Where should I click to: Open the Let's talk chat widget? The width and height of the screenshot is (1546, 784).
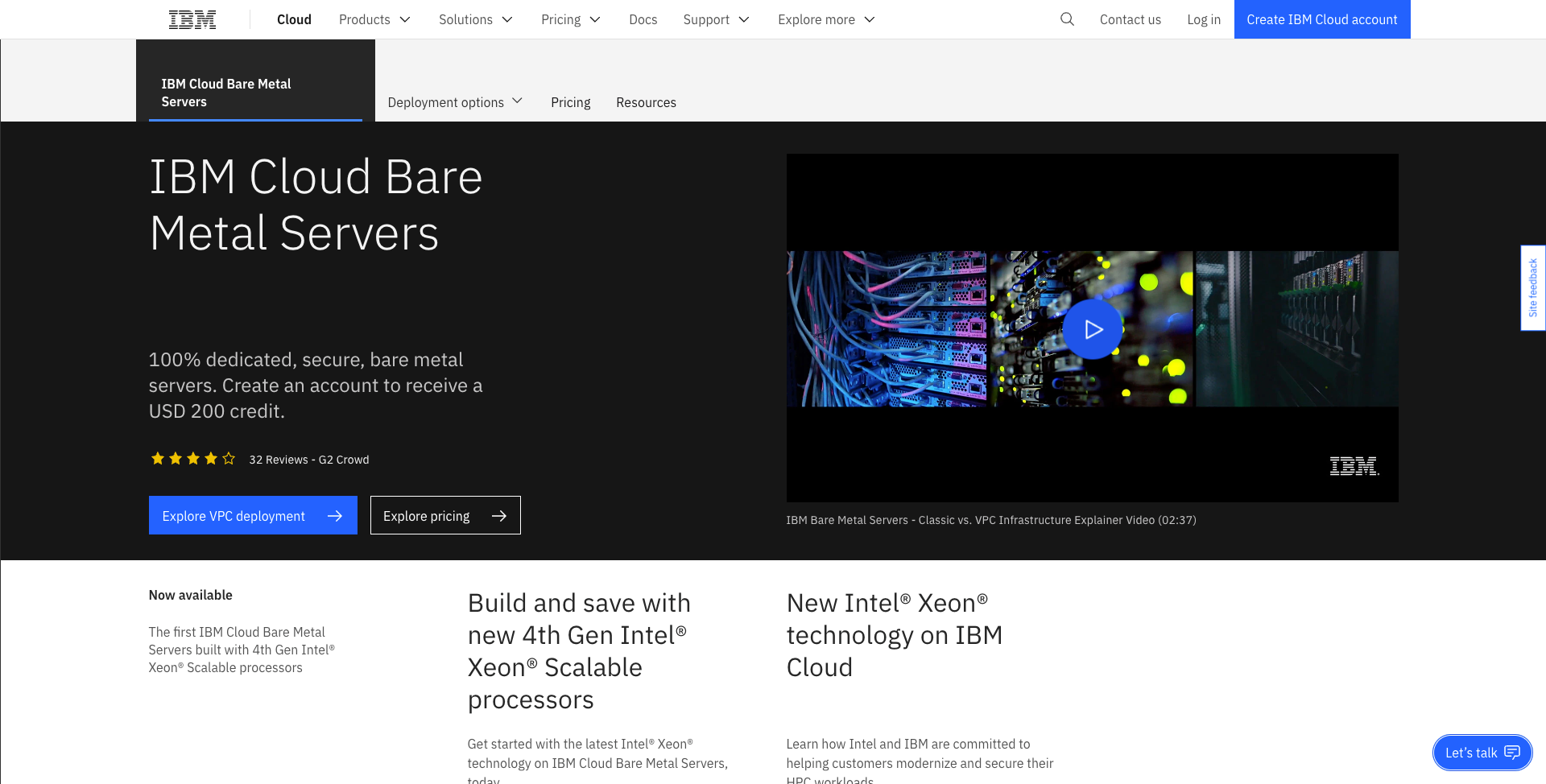pyautogui.click(x=1482, y=753)
